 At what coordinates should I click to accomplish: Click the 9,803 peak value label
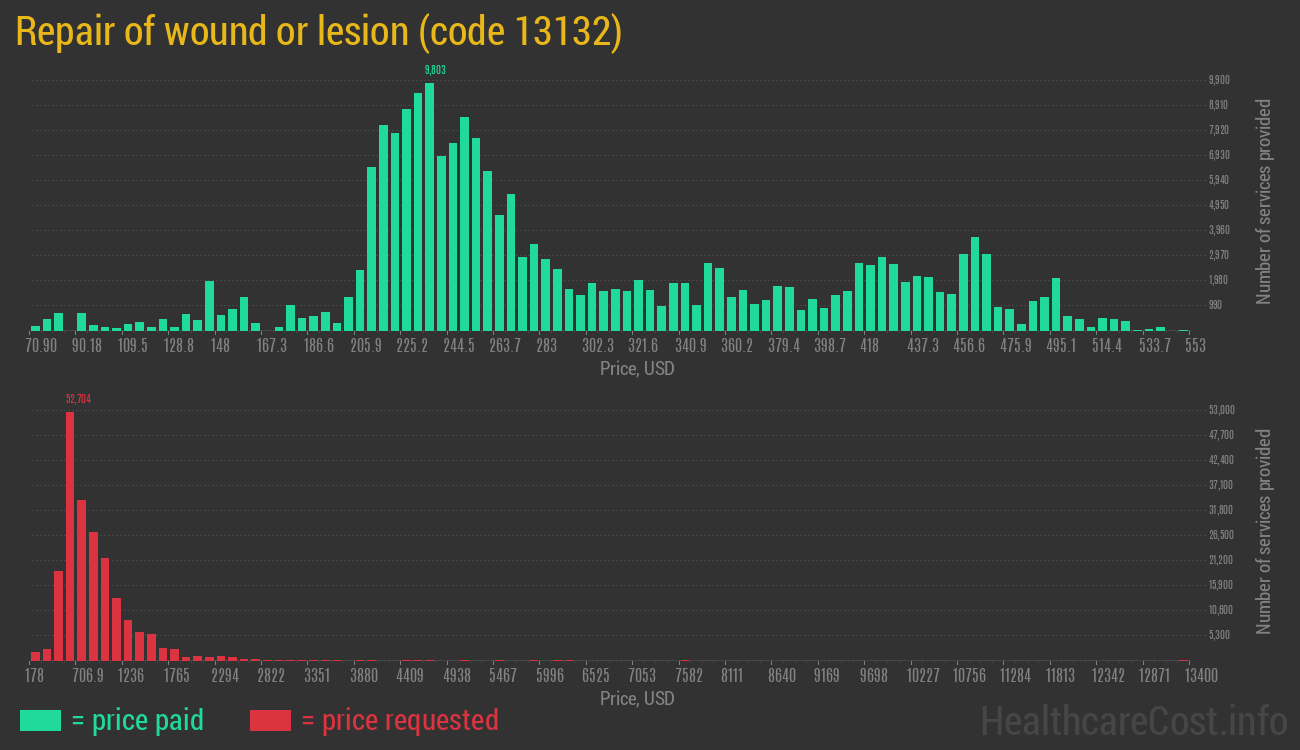click(435, 70)
